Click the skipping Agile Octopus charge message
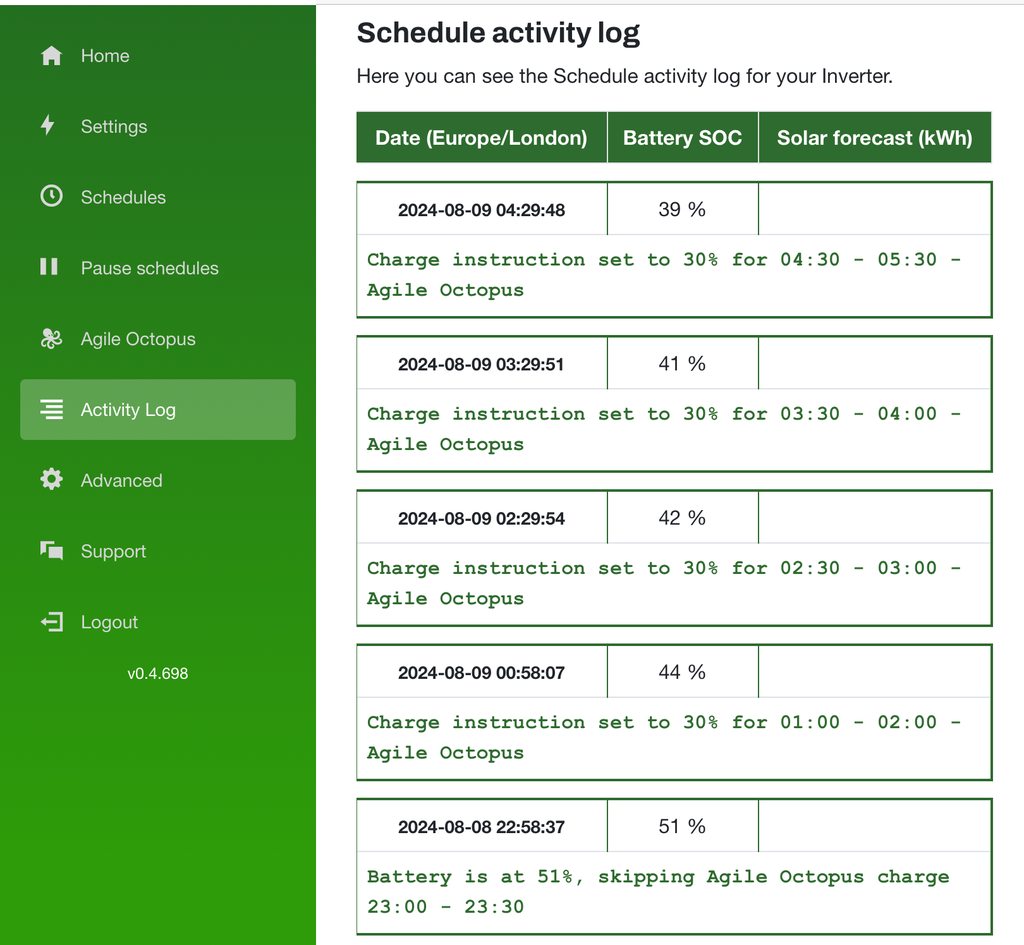Viewport: 1024px width, 945px height. (x=657, y=891)
